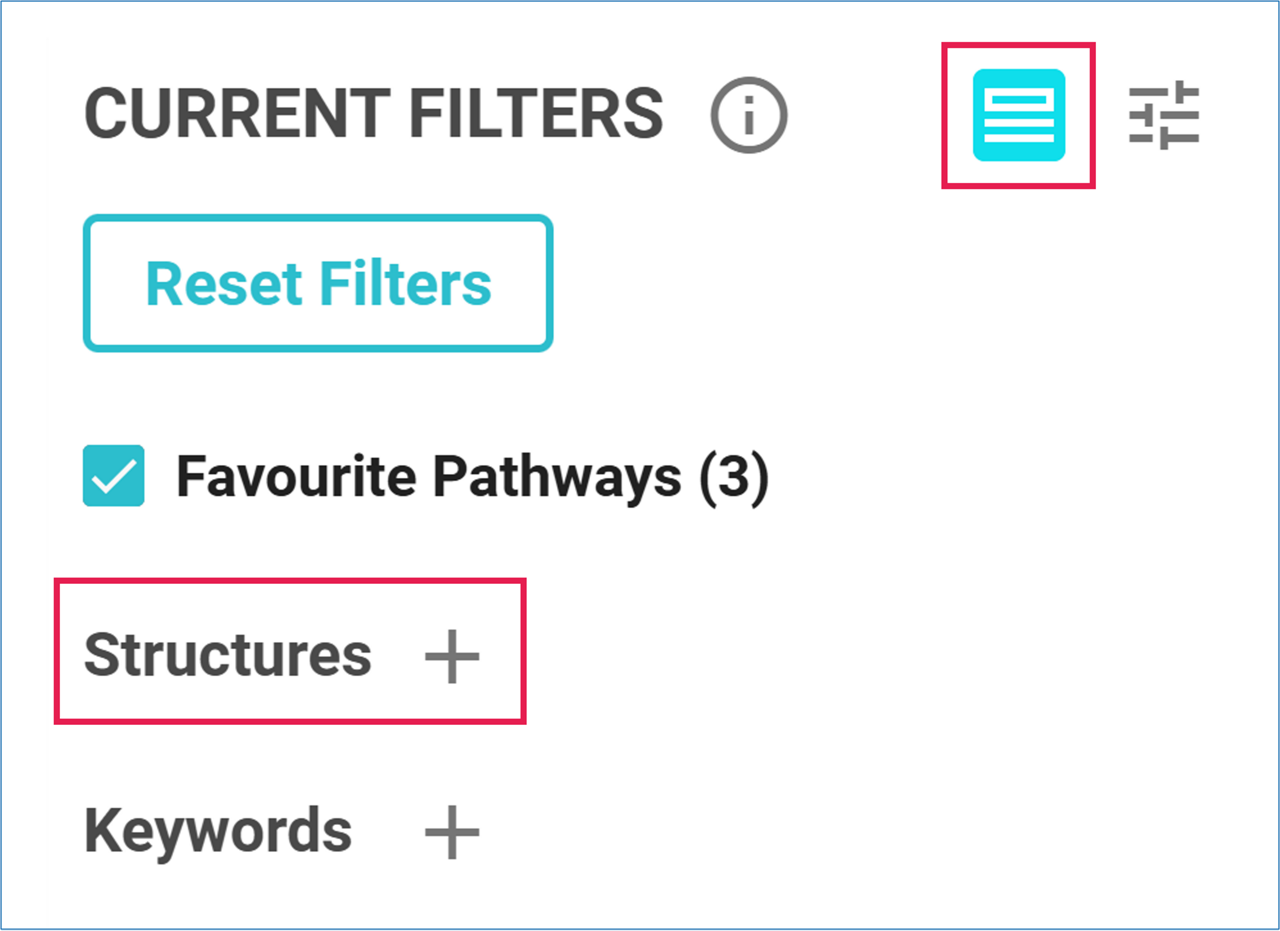This screenshot has height=931, width=1280.
Task: Click the plus icon next to Keywords
Action: (x=452, y=832)
